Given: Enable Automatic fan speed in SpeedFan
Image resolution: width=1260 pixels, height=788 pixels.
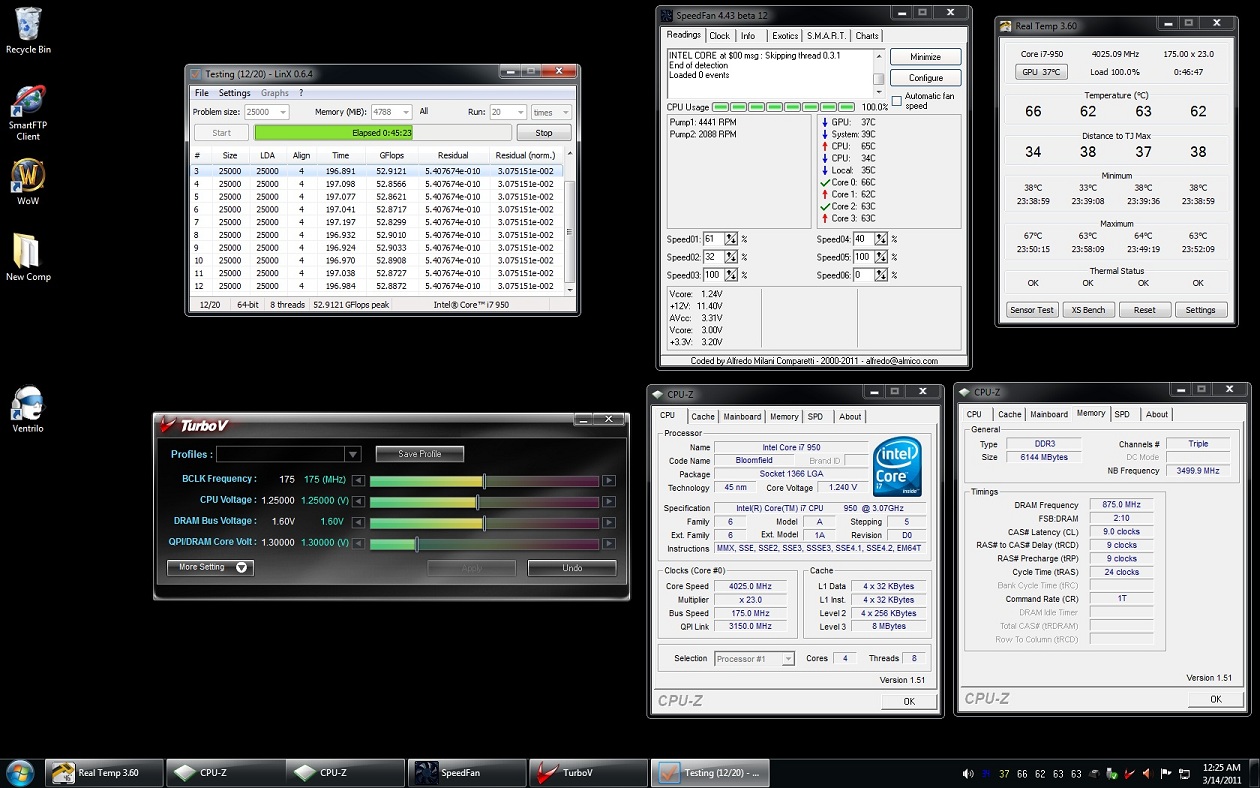Looking at the screenshot, I should [897, 101].
